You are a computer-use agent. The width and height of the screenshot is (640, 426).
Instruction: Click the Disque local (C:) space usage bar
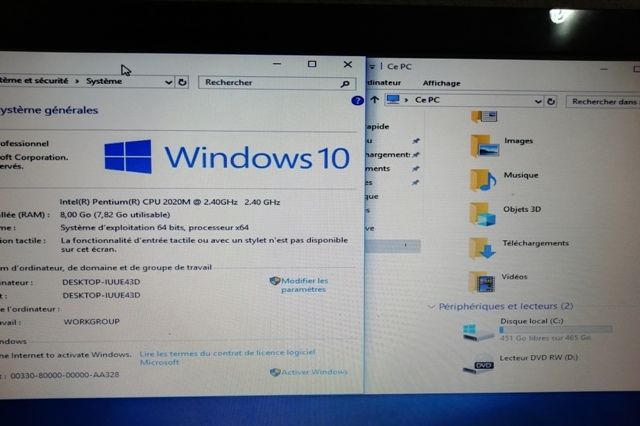pos(556,329)
